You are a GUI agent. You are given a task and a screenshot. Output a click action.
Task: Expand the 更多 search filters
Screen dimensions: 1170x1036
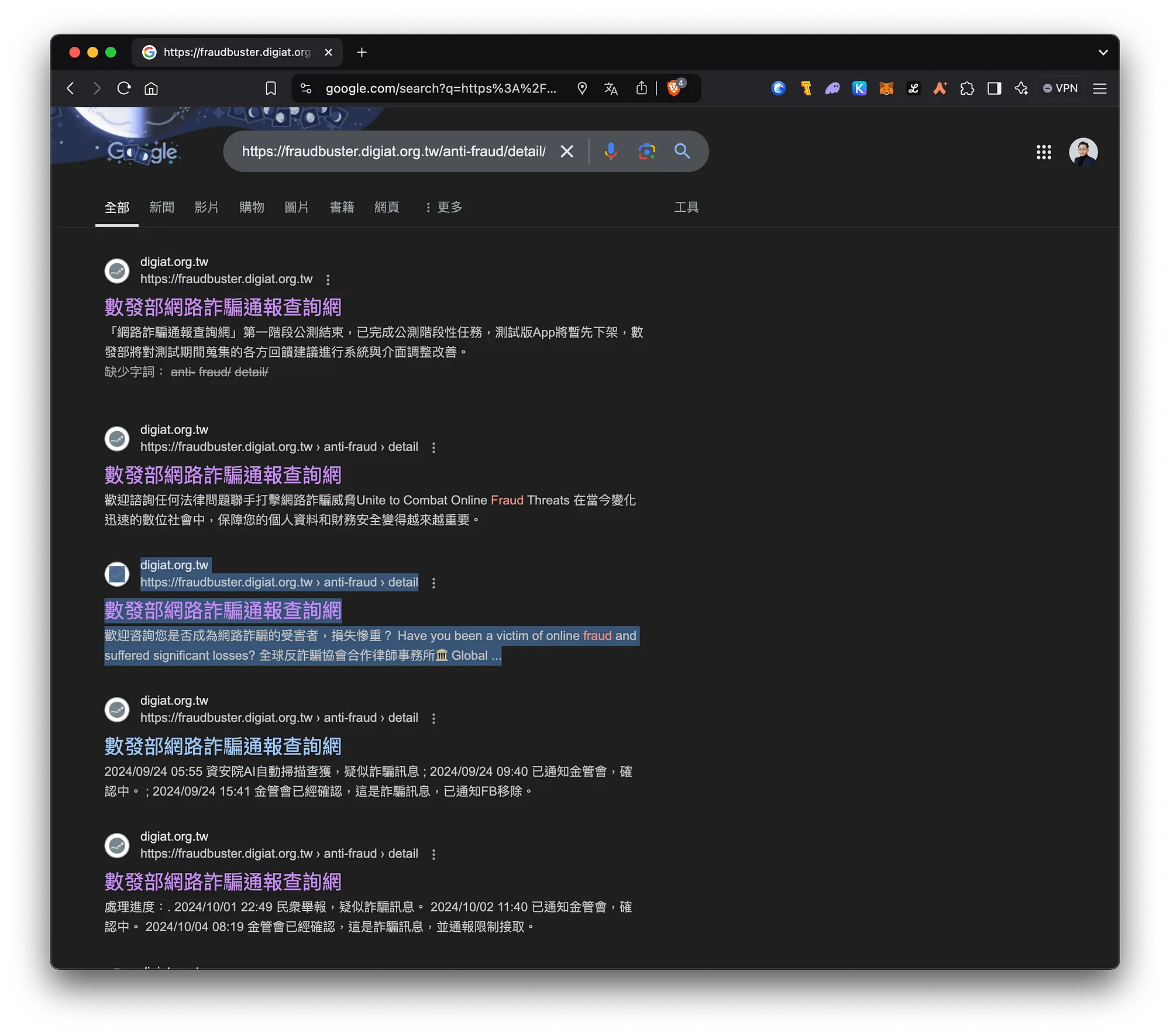[x=443, y=207]
